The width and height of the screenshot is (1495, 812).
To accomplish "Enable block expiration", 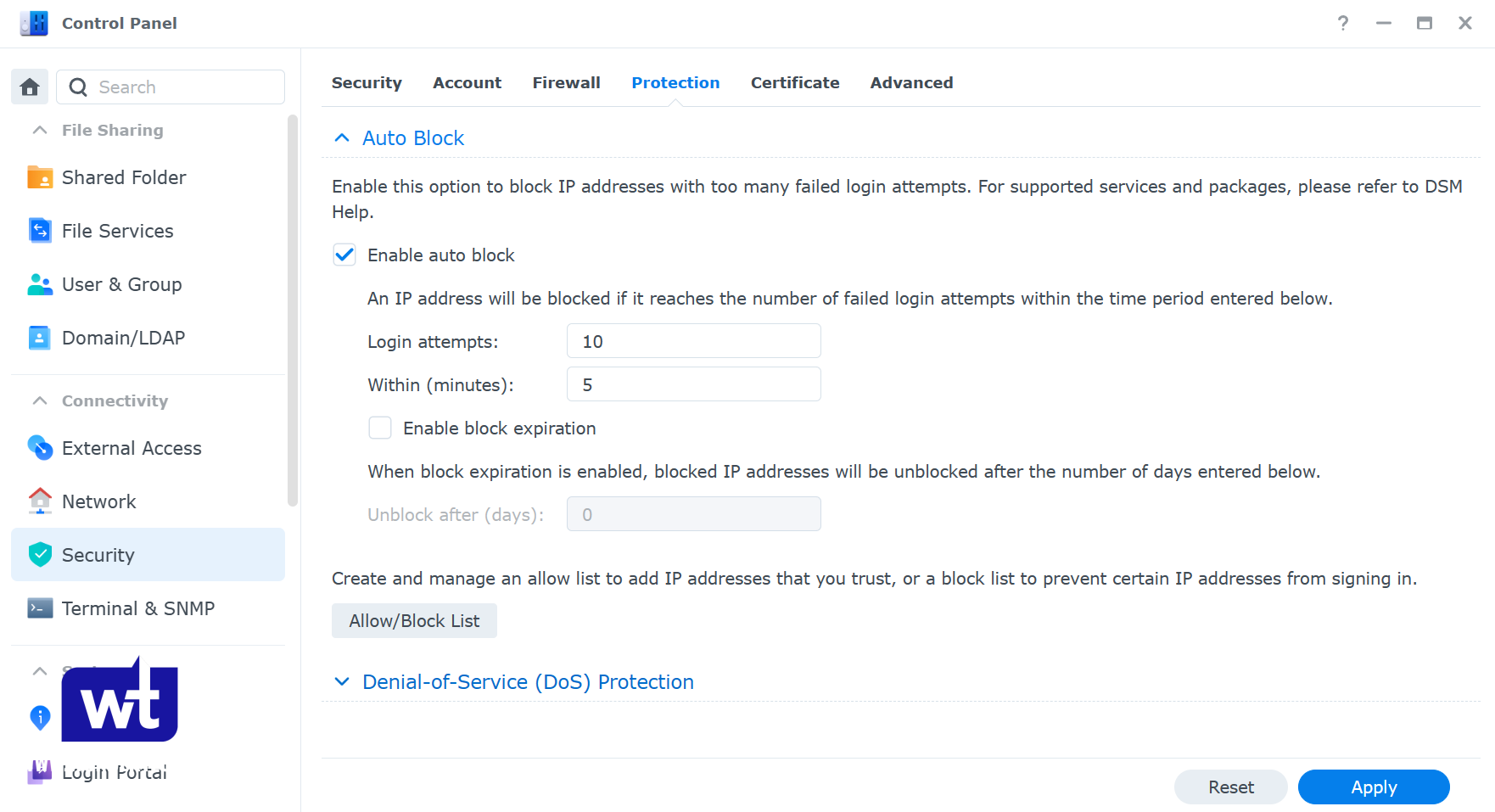I will pos(380,428).
